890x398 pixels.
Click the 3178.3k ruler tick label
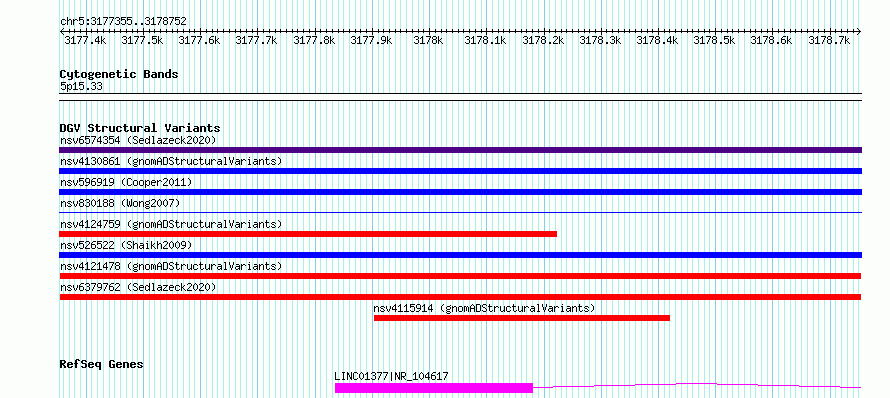[600, 40]
